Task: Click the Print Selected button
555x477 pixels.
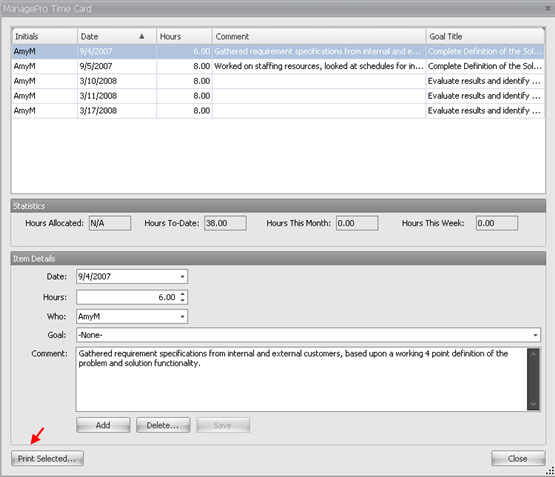Action: click(x=47, y=458)
